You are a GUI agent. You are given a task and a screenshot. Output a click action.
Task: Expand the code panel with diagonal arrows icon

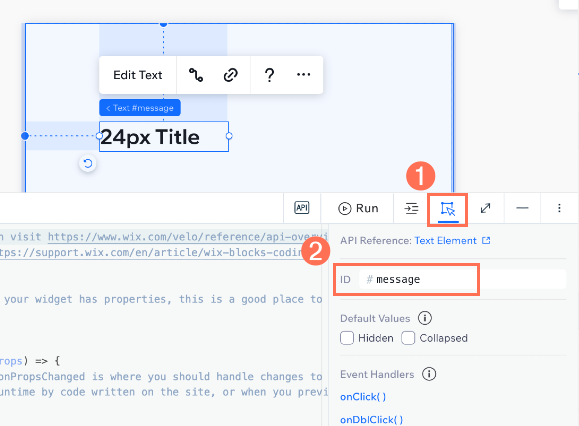pos(485,208)
